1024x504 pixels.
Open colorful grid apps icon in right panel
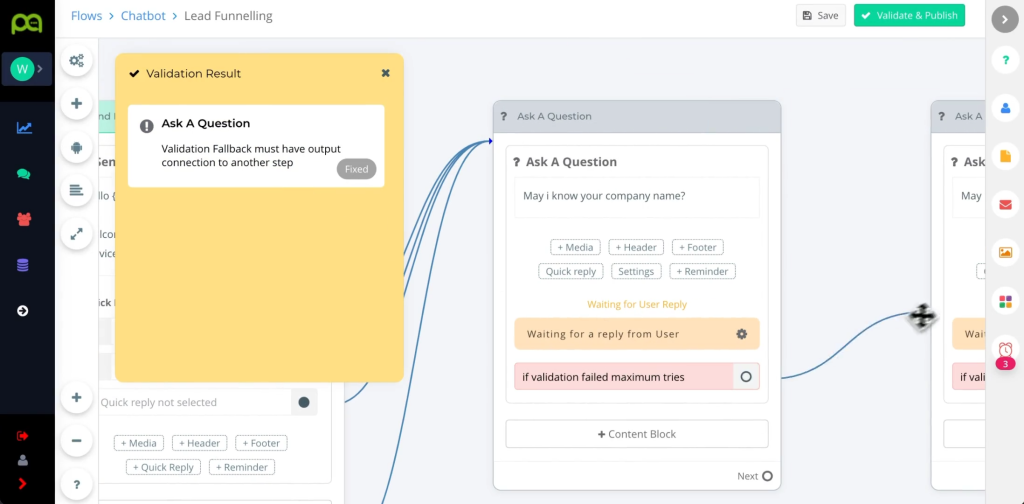click(x=1006, y=302)
